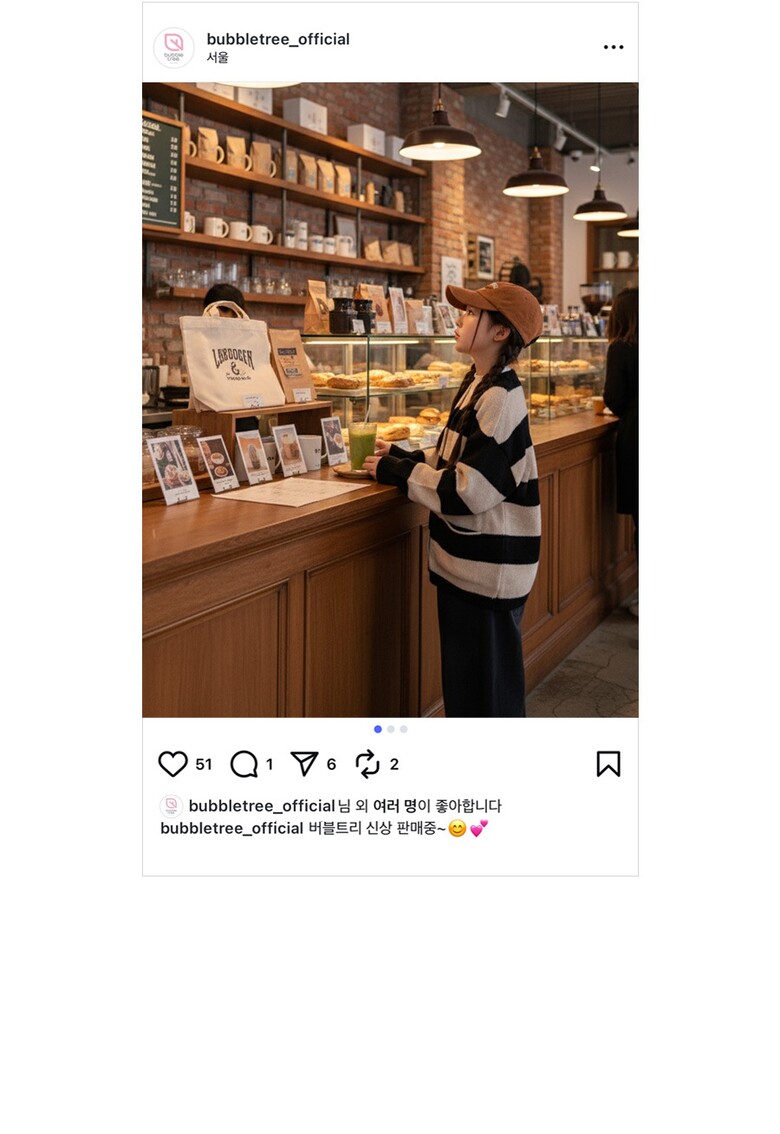
Task: Save post with bookmark icon
Action: pos(608,764)
